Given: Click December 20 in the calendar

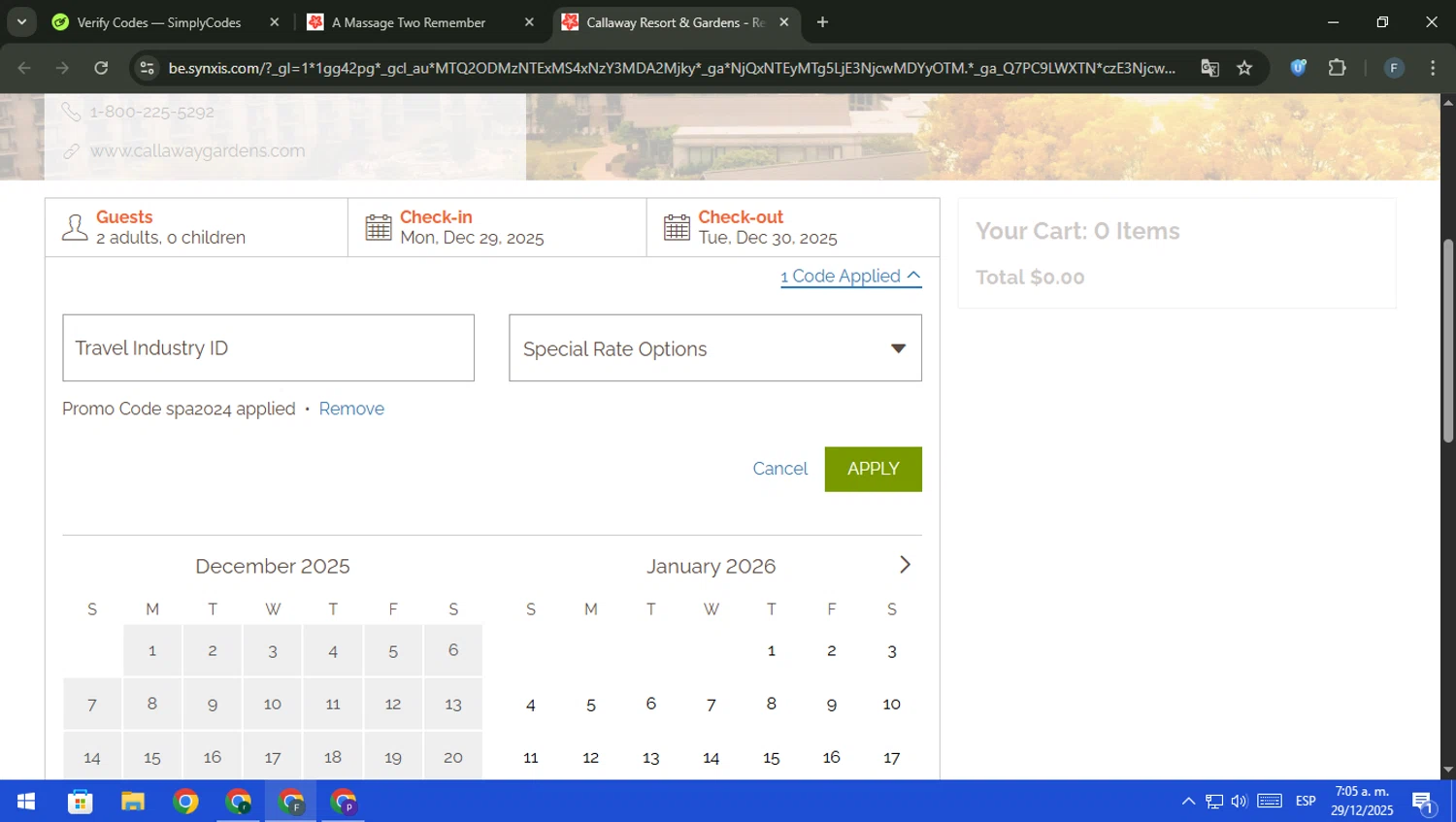Looking at the screenshot, I should point(453,757).
